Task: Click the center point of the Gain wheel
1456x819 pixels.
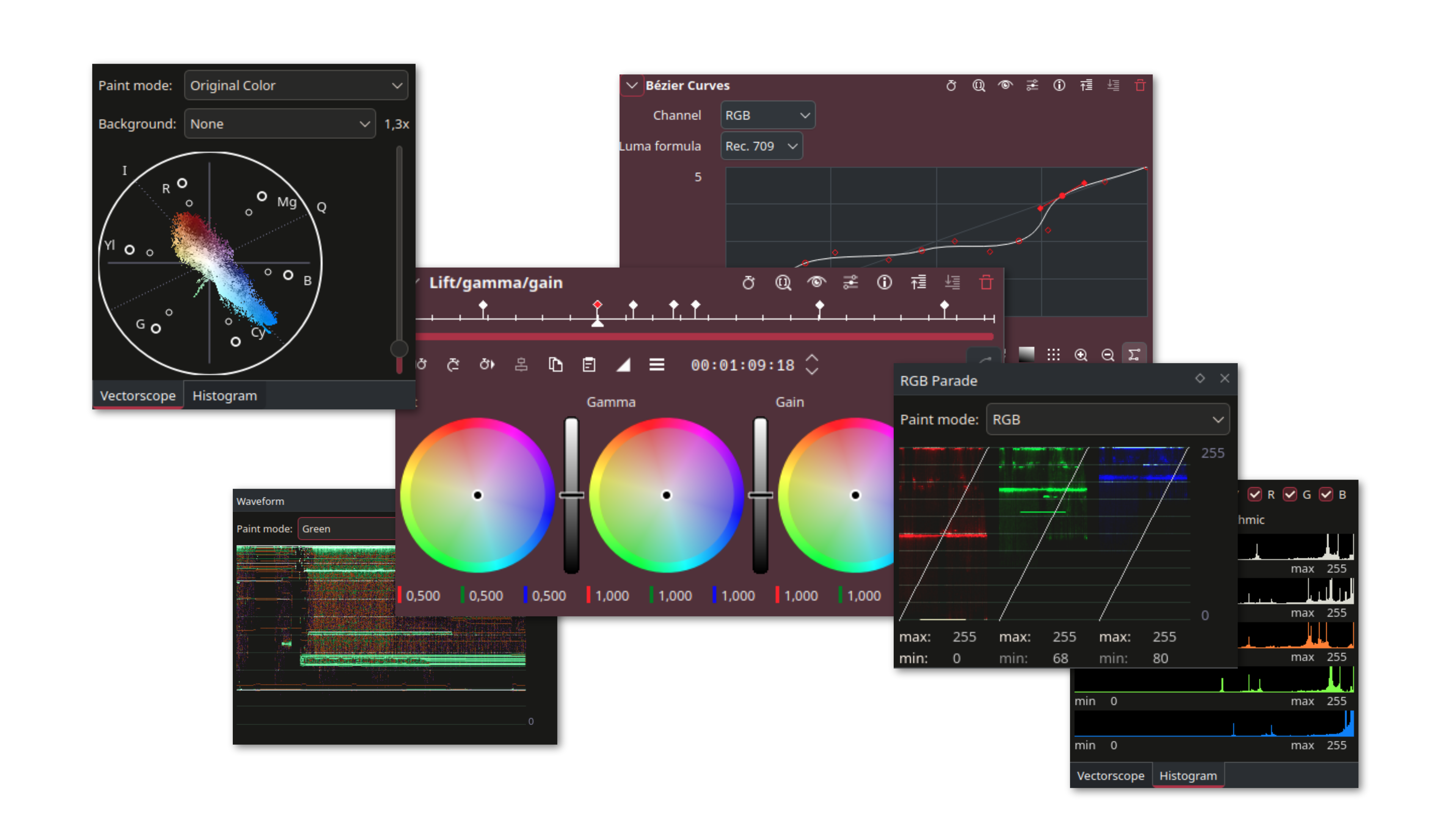Action: point(855,496)
